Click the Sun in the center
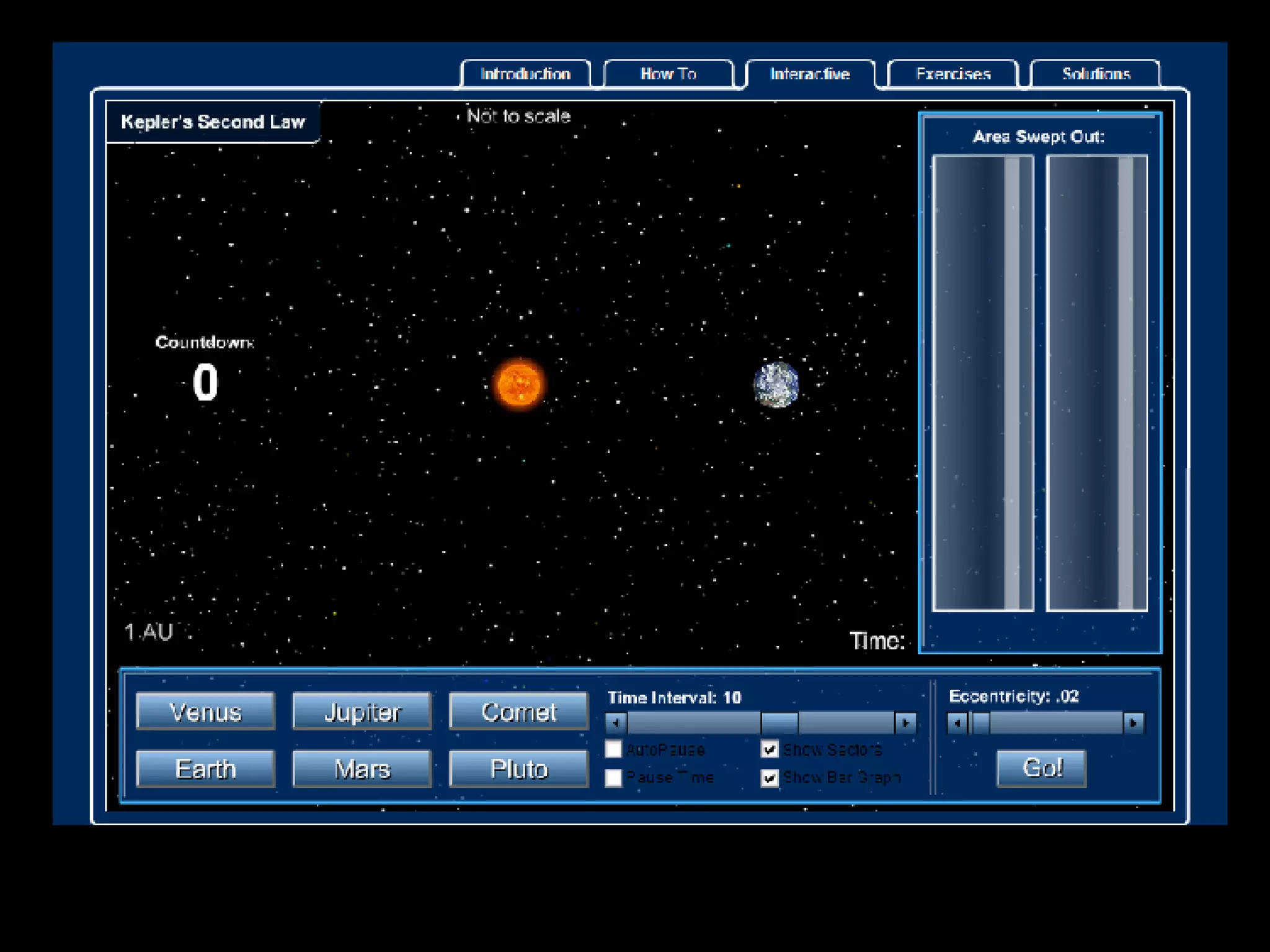This screenshot has width=1270, height=952. pos(520,384)
